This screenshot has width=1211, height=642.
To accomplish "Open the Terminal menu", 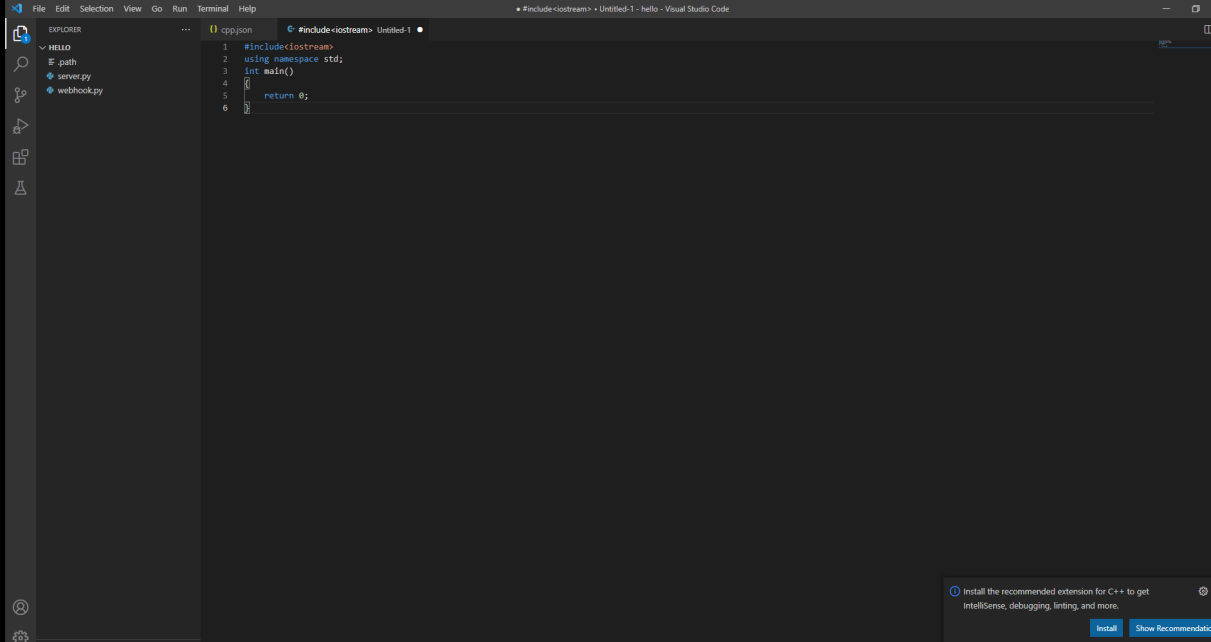I will pos(212,8).
